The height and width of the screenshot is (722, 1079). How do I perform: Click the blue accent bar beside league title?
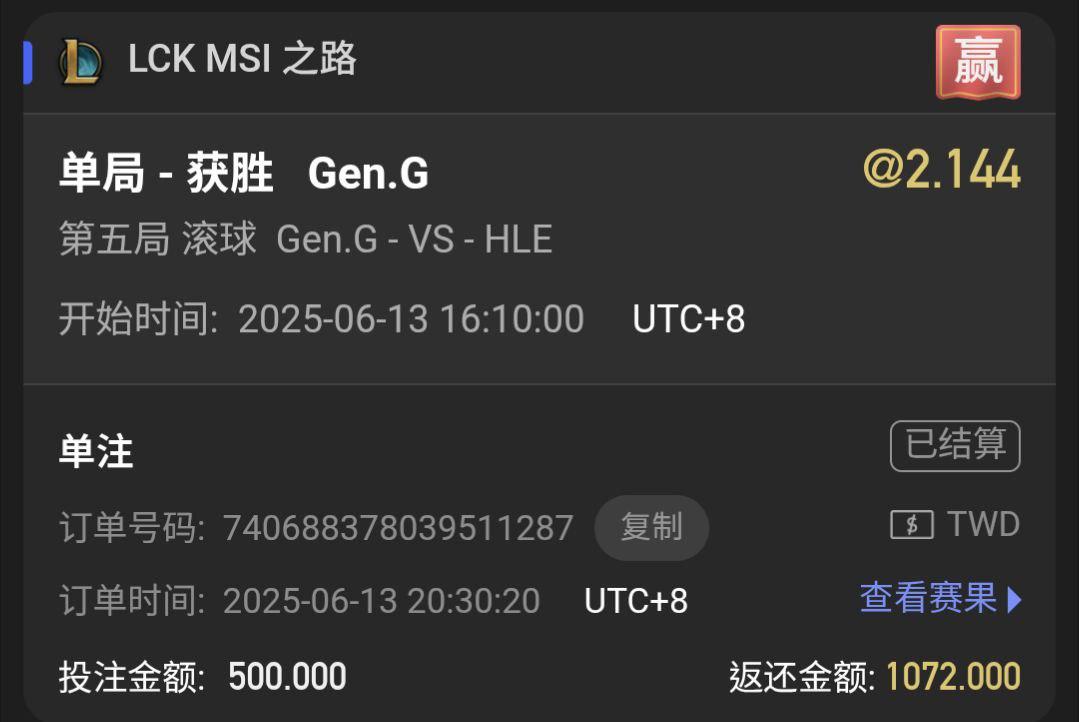(28, 62)
